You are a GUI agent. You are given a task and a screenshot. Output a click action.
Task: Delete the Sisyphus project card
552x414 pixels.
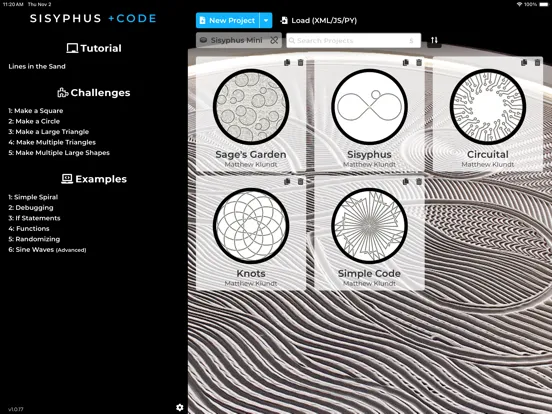[x=419, y=63]
